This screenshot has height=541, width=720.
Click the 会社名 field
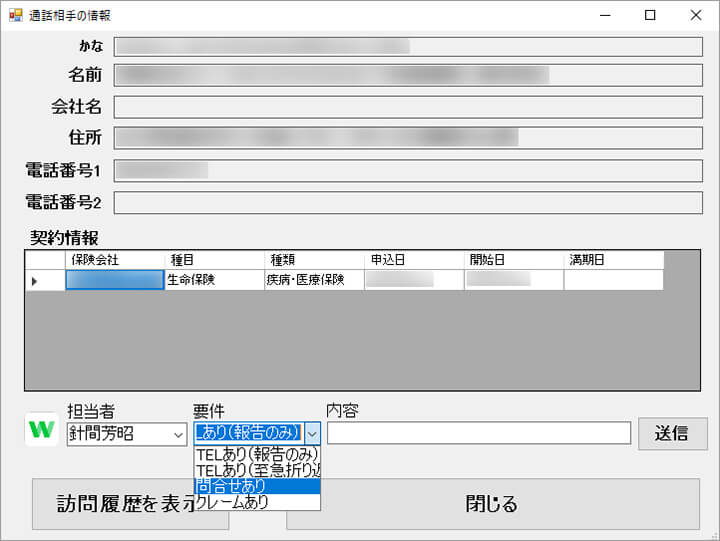pyautogui.click(x=408, y=107)
